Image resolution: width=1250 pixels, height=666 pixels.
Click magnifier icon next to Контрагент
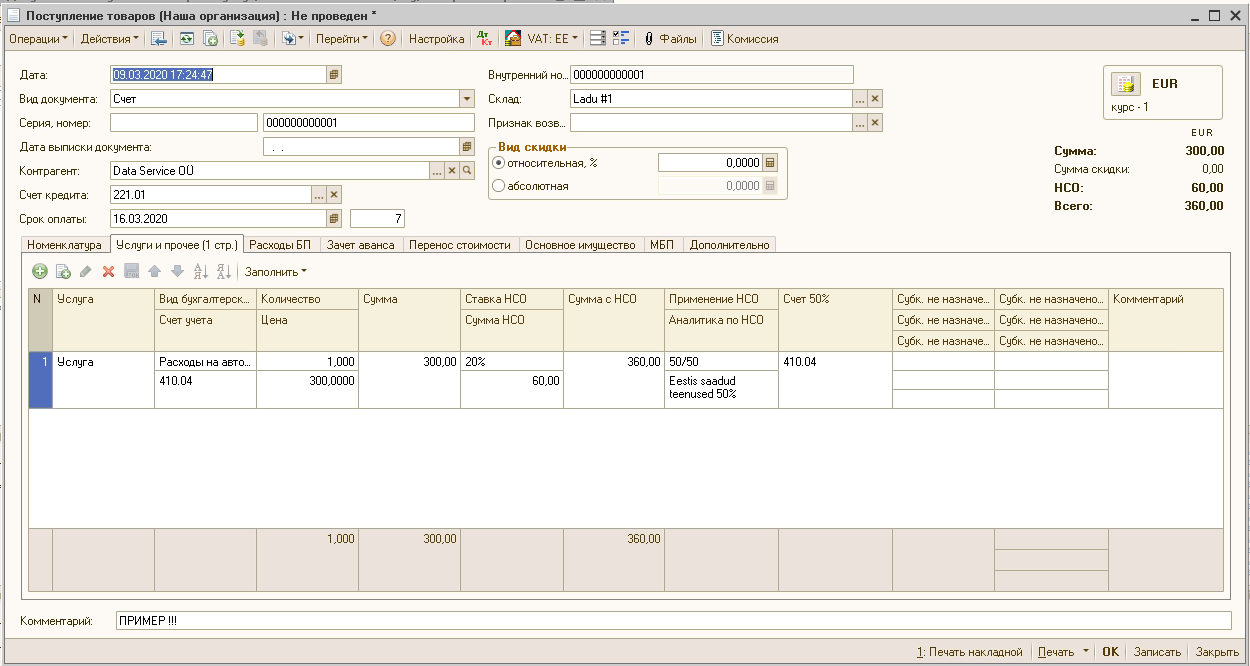(x=466, y=171)
